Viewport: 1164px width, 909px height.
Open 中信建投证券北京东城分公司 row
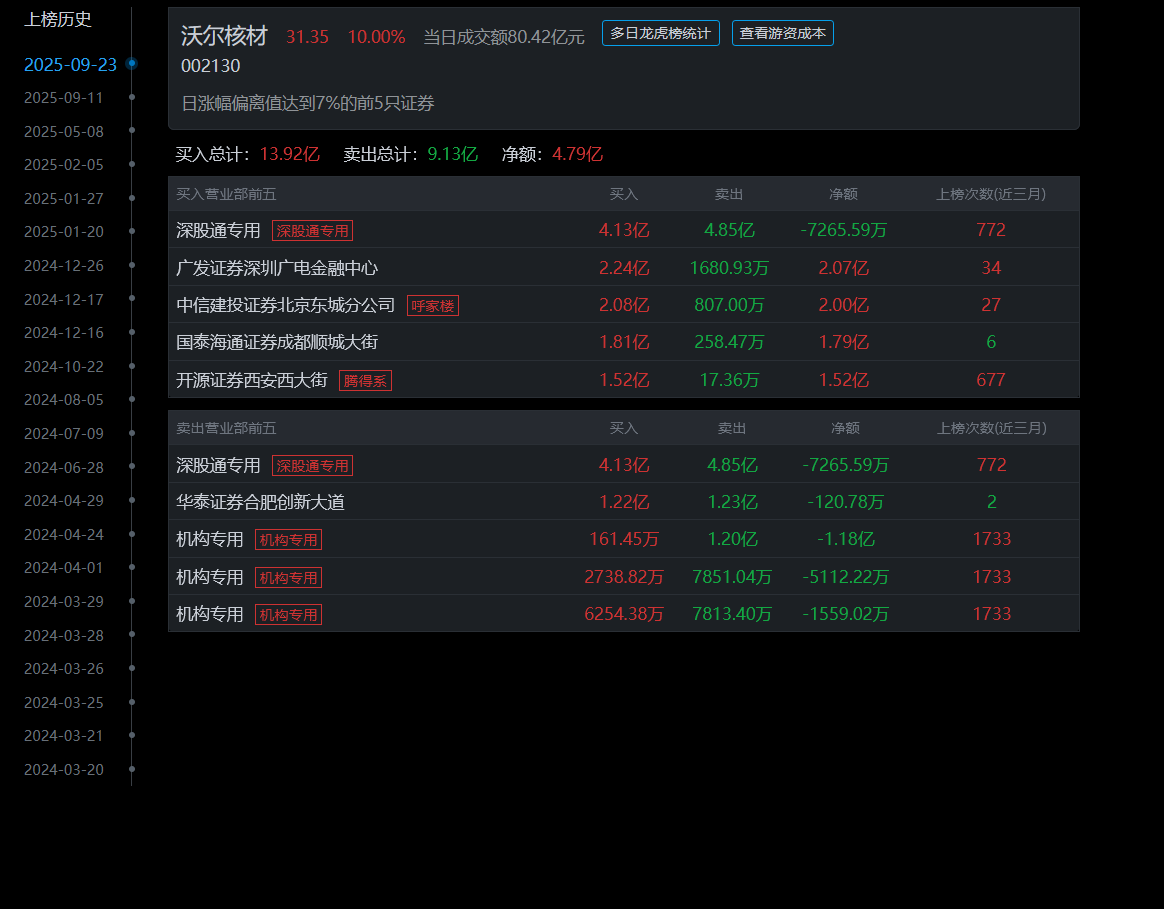[x=624, y=304]
